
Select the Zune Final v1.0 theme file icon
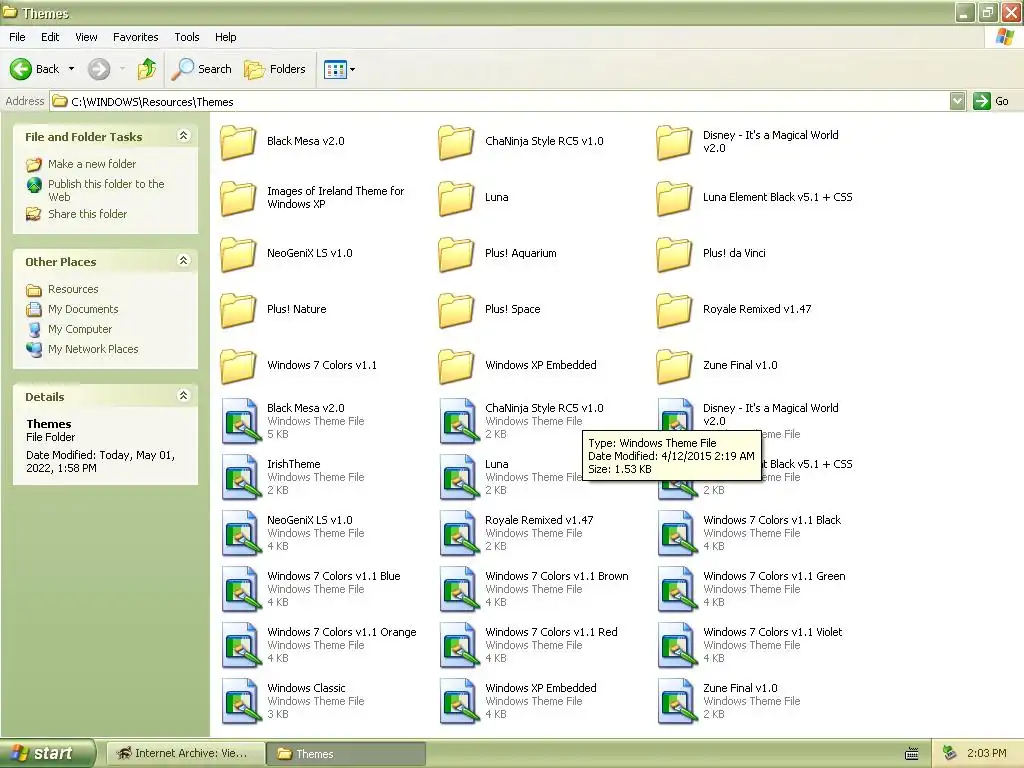[677, 703]
